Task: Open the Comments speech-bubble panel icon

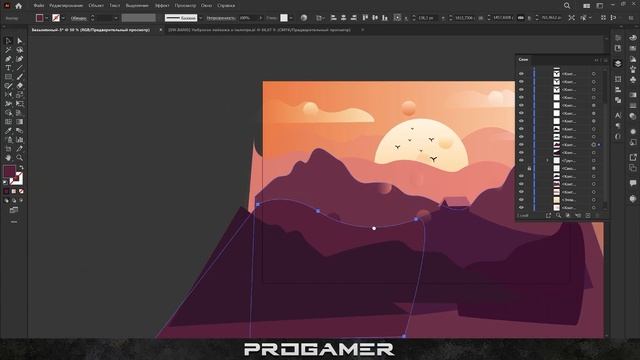Action: coord(633,183)
